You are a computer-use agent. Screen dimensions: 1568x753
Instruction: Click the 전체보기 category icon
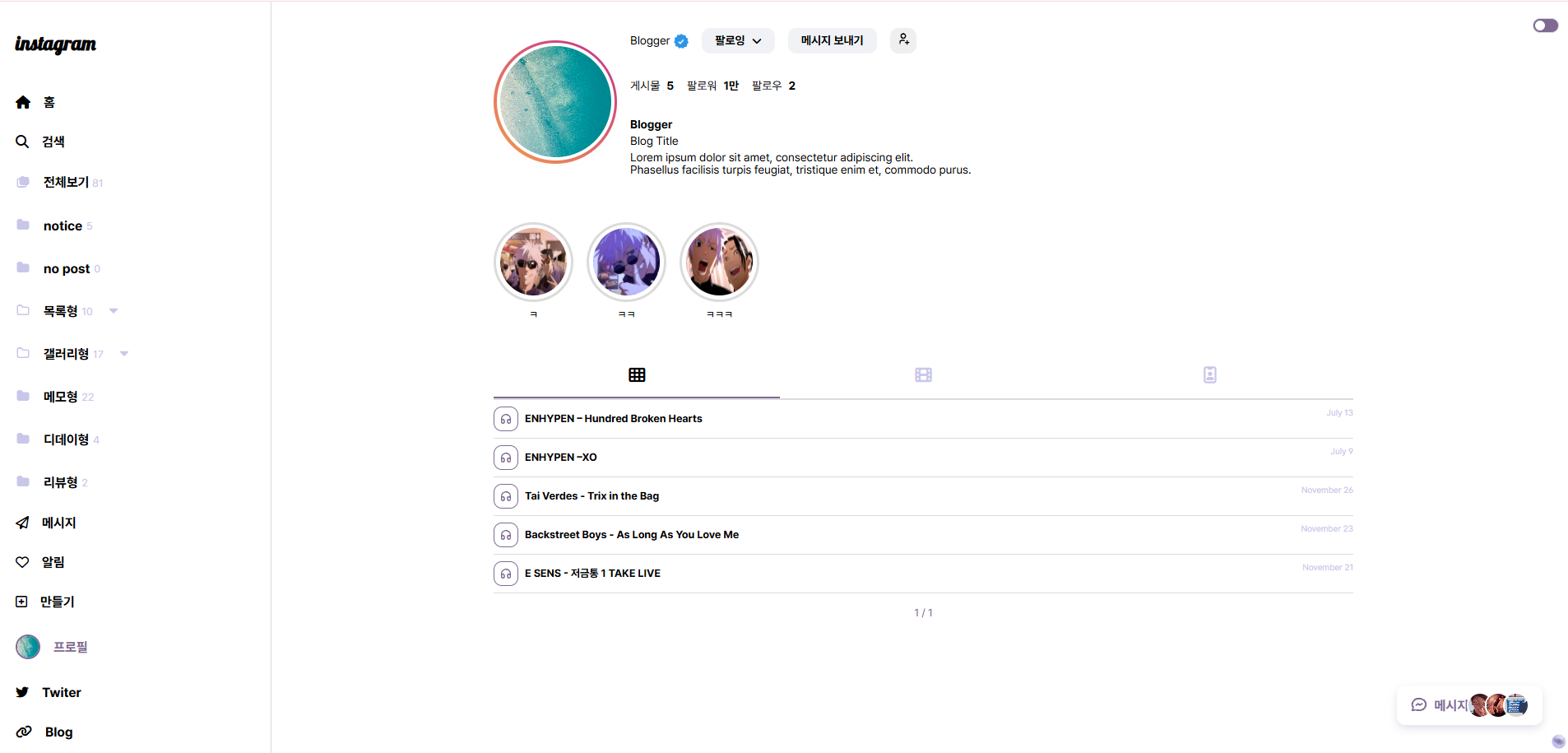(23, 182)
